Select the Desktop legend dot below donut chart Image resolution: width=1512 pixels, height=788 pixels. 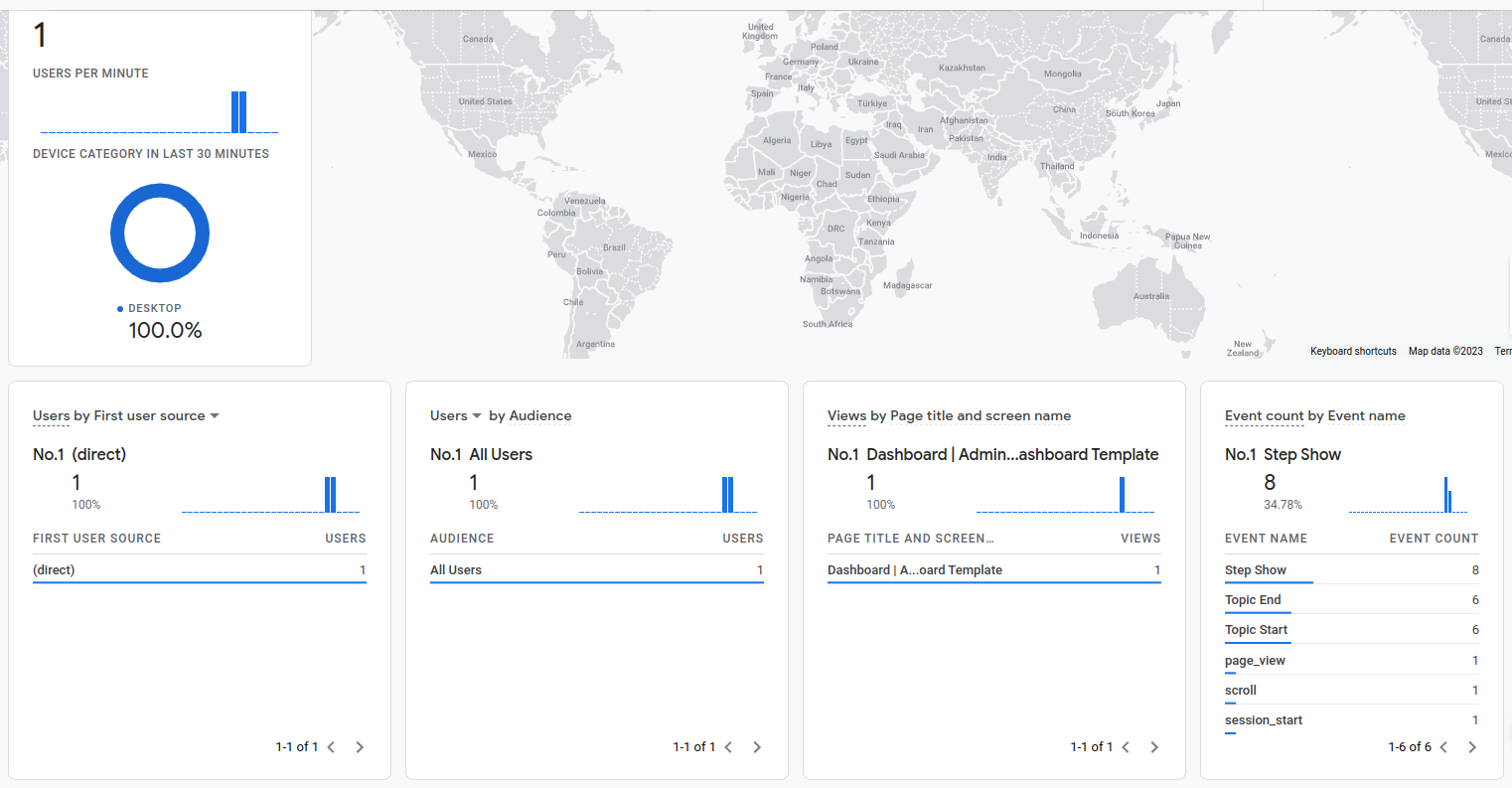[x=121, y=308]
